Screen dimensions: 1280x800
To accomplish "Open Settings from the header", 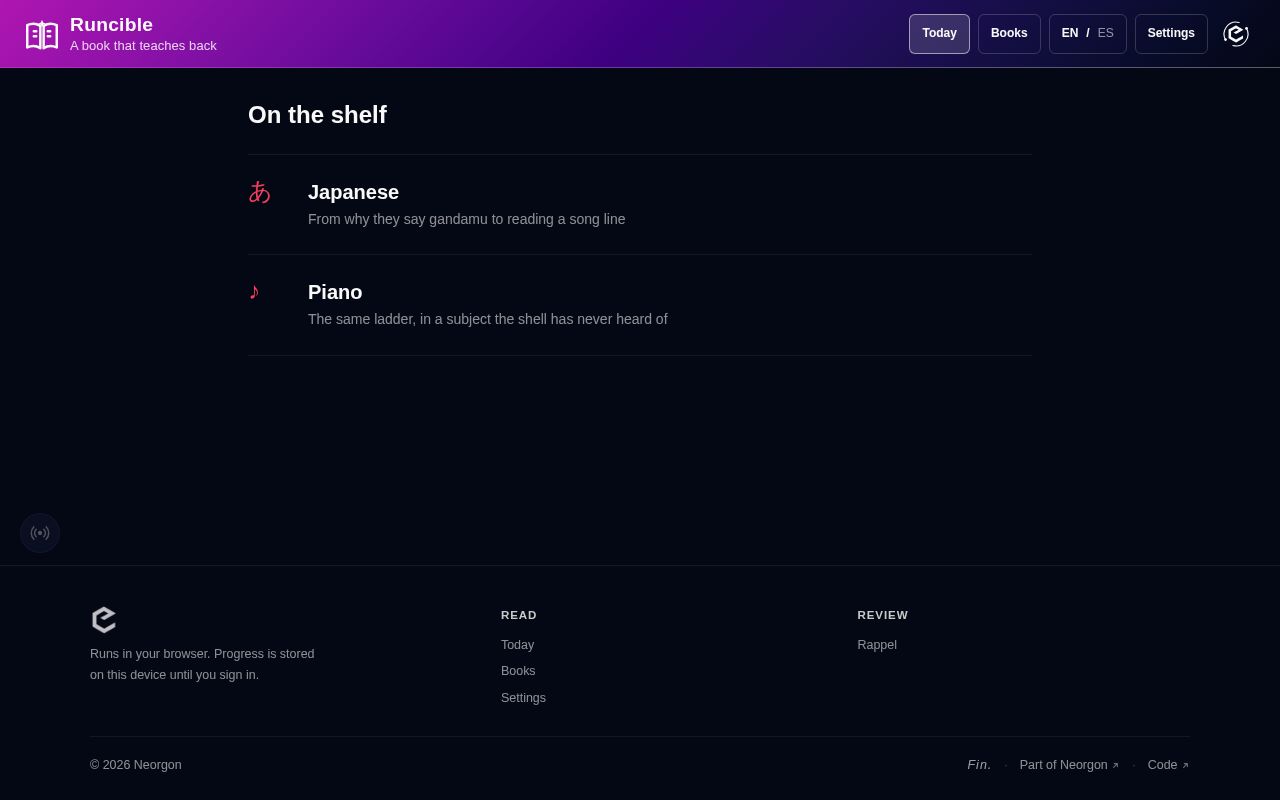I will [x=1171, y=34].
